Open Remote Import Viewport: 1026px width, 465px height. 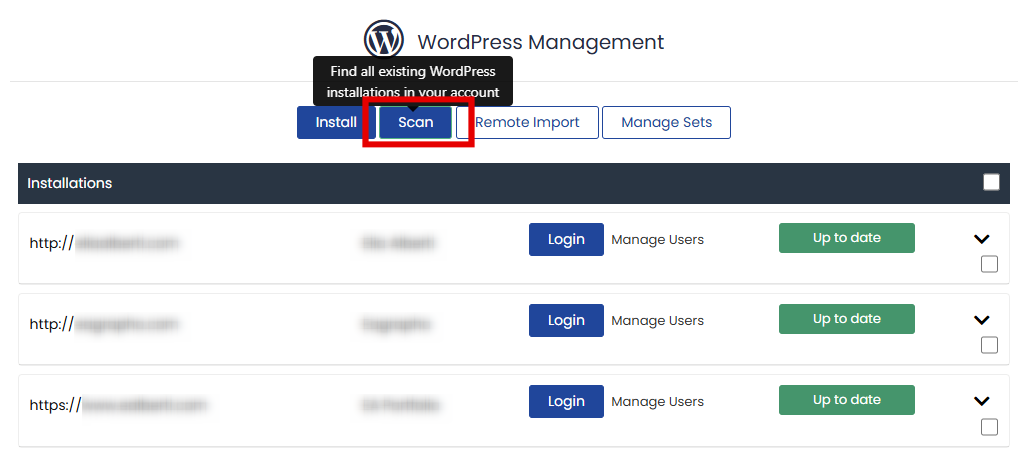tap(527, 122)
